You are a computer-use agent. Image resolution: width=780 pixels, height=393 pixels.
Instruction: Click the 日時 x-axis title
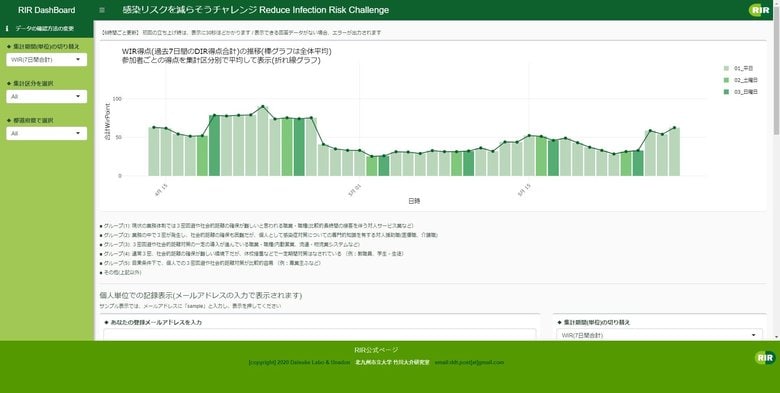click(414, 201)
